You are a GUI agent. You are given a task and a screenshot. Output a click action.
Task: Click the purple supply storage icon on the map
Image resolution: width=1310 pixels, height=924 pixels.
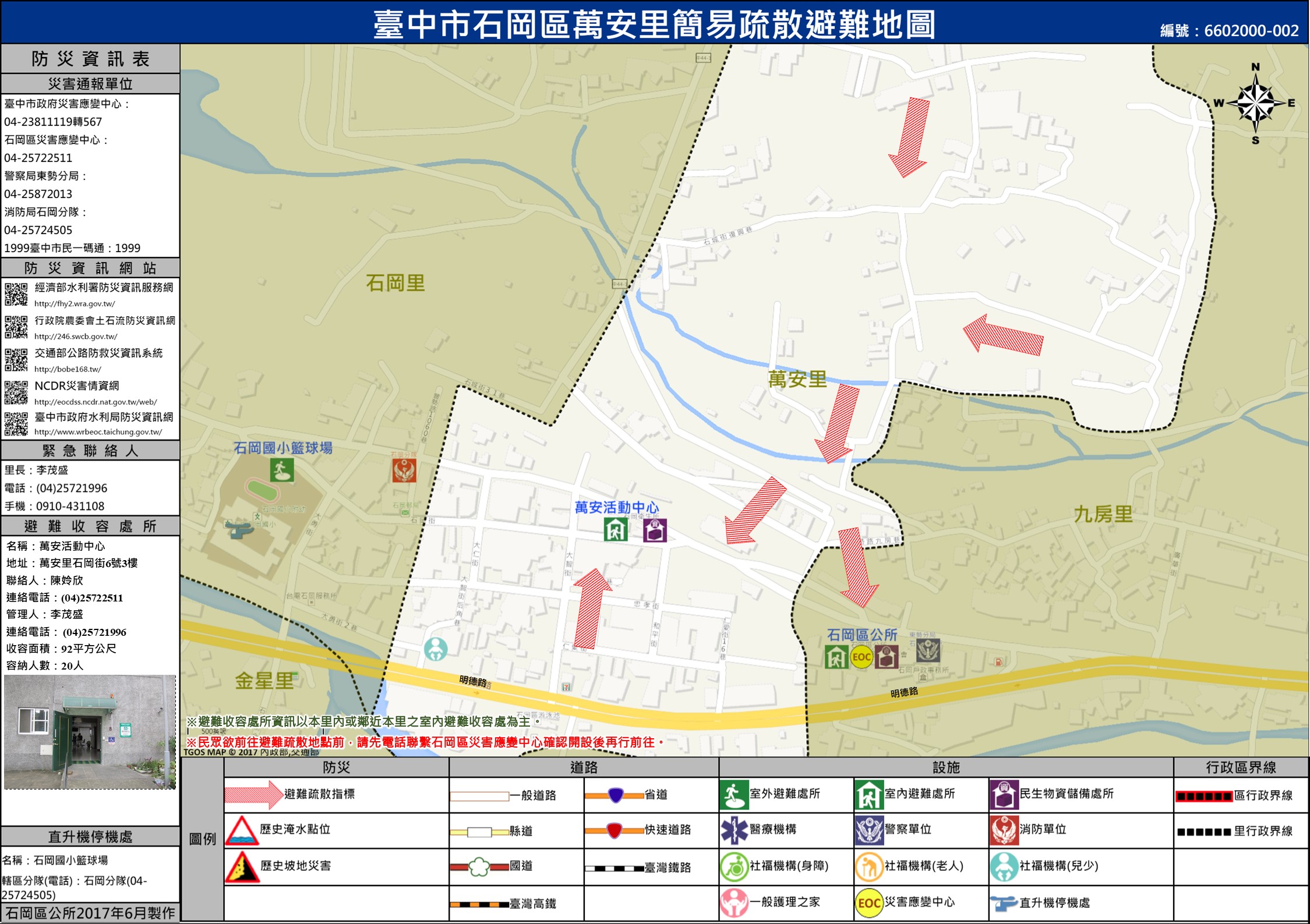655,530
